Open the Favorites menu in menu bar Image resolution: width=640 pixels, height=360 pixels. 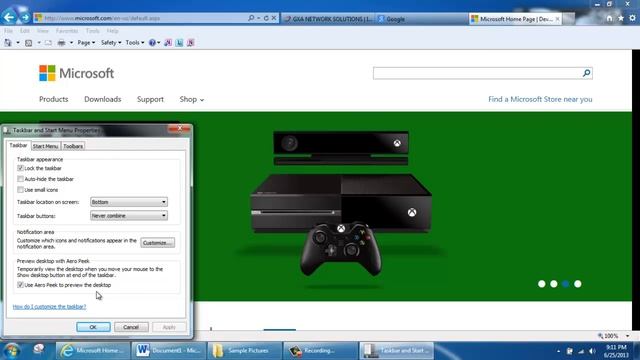[x=67, y=31]
